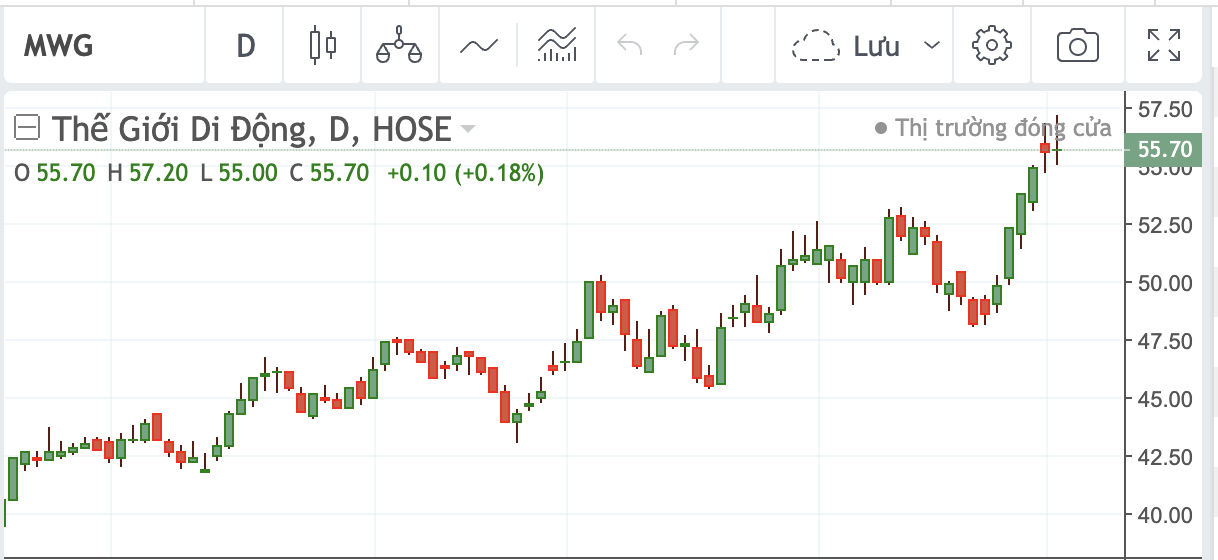Screen dimensions: 1218x560
Task: Open the candlestick chart style picker
Action: [x=322, y=46]
